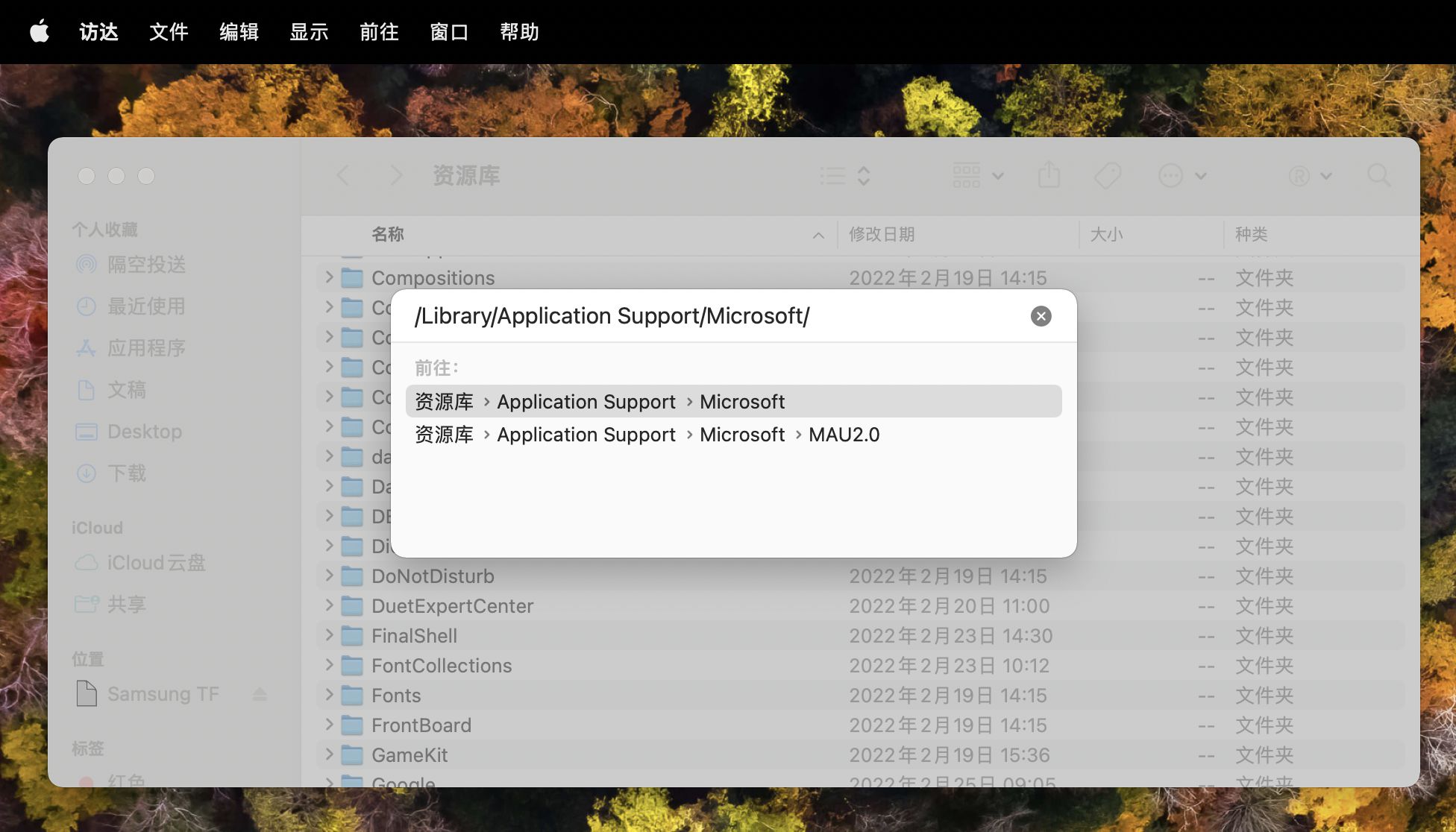Expand the Compositions folder
1456x832 pixels.
coord(329,277)
